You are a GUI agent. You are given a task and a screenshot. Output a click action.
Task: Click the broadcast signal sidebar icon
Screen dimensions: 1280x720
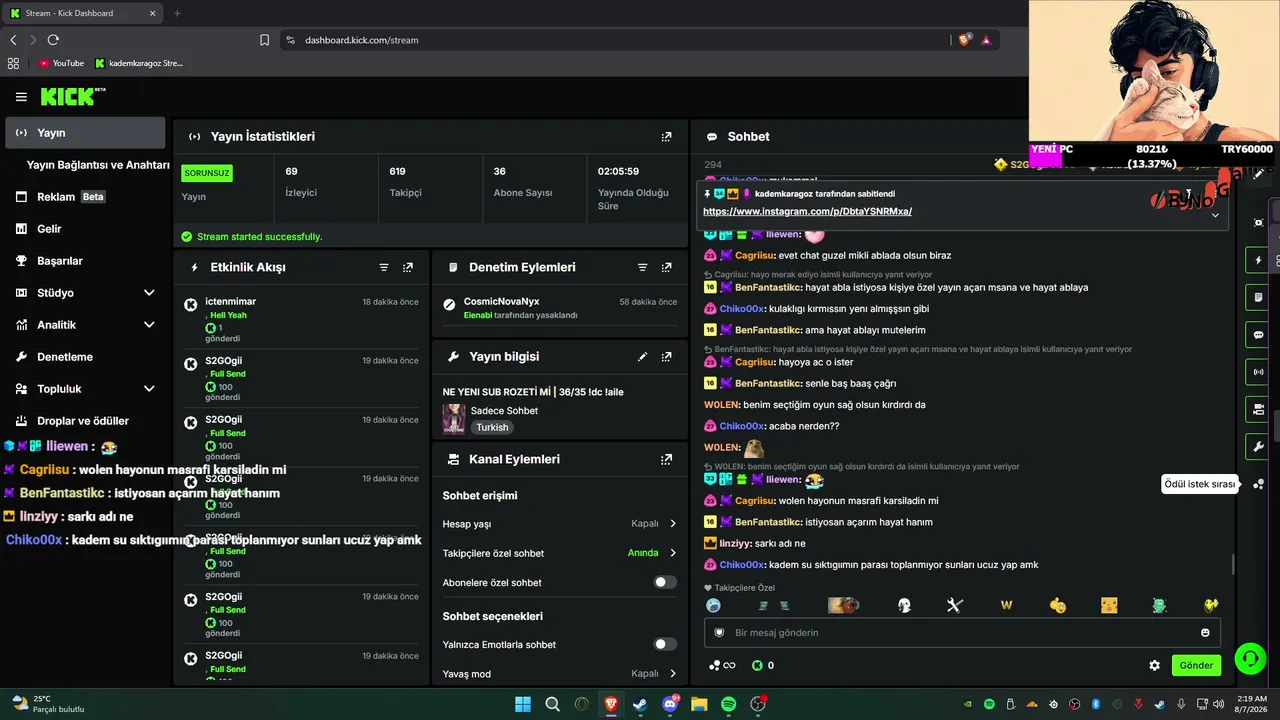click(x=1259, y=372)
